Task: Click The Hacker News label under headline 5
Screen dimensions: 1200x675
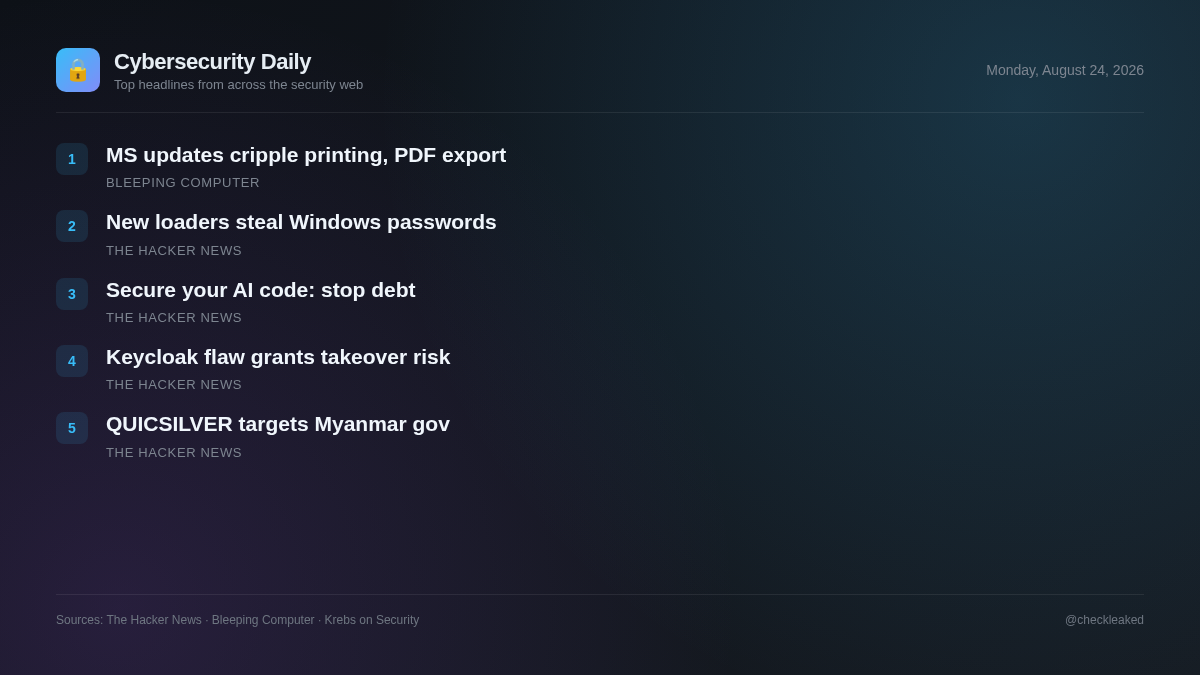Action: (x=174, y=453)
